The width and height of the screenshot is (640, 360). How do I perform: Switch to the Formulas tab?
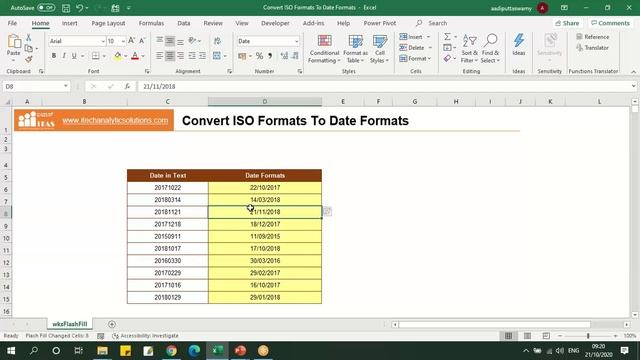[x=151, y=23]
